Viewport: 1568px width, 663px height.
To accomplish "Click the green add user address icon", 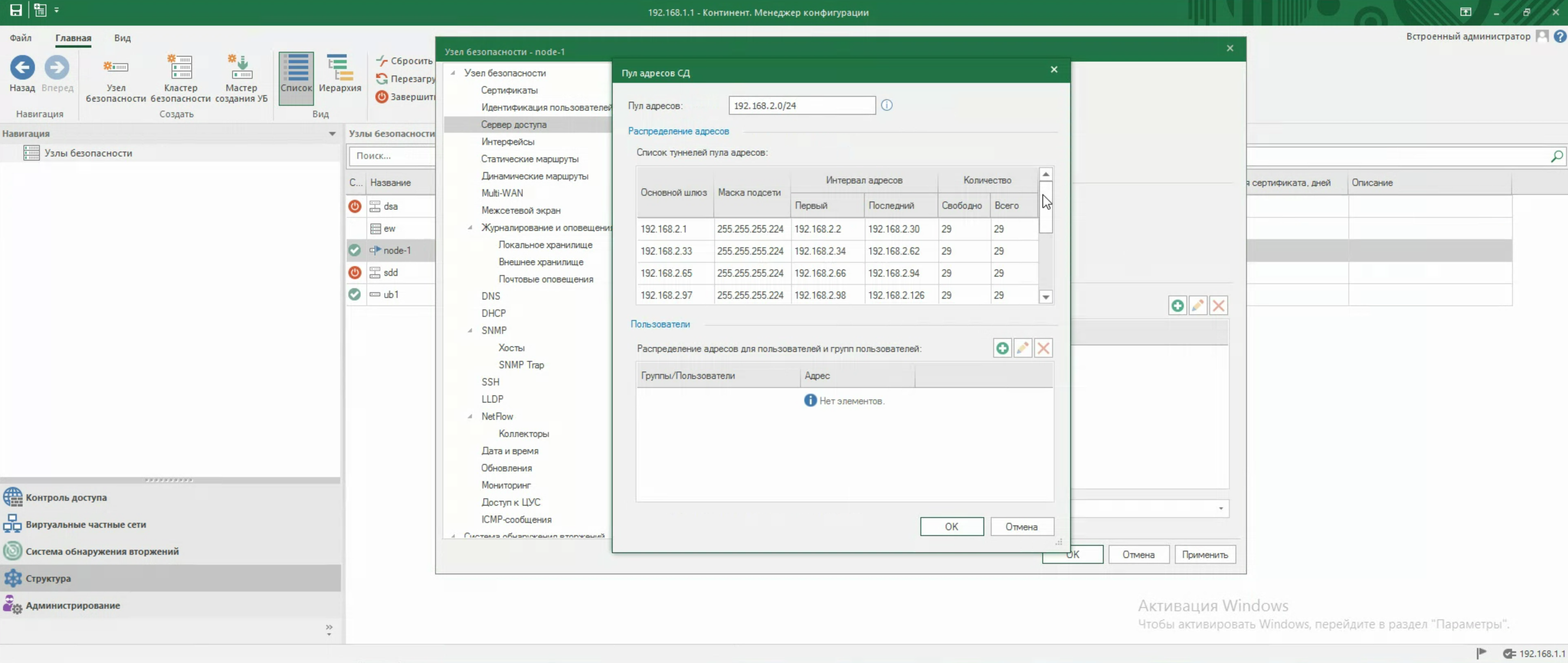I will click(x=1002, y=348).
